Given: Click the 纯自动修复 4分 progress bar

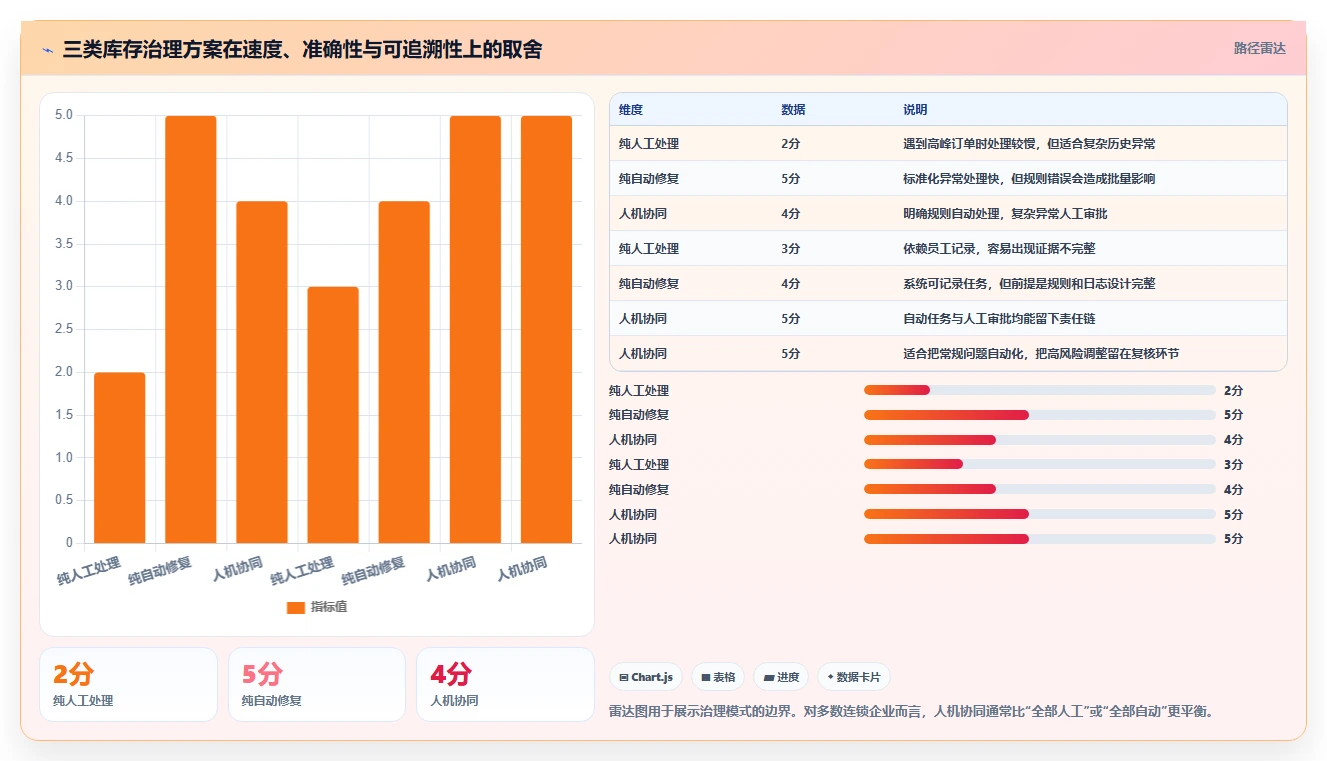Looking at the screenshot, I should point(1040,489).
